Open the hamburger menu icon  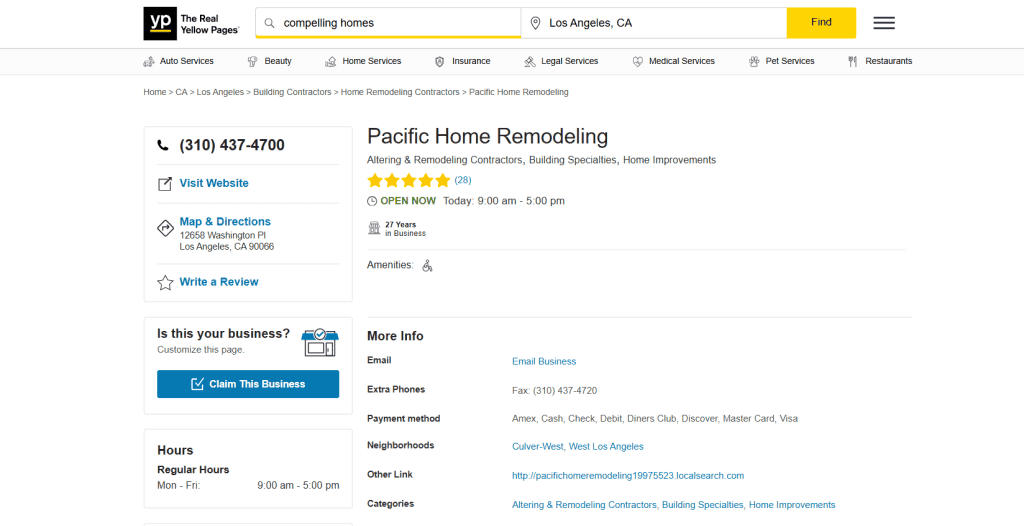pos(884,23)
